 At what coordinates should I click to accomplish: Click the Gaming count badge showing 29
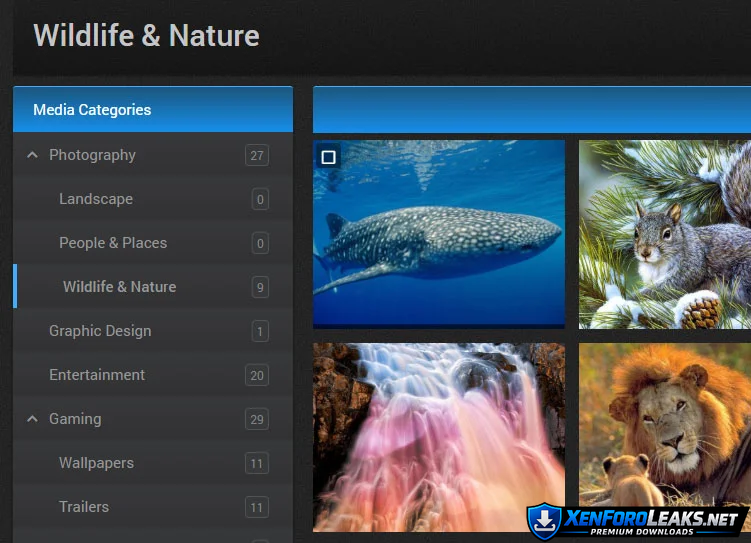coord(257,419)
